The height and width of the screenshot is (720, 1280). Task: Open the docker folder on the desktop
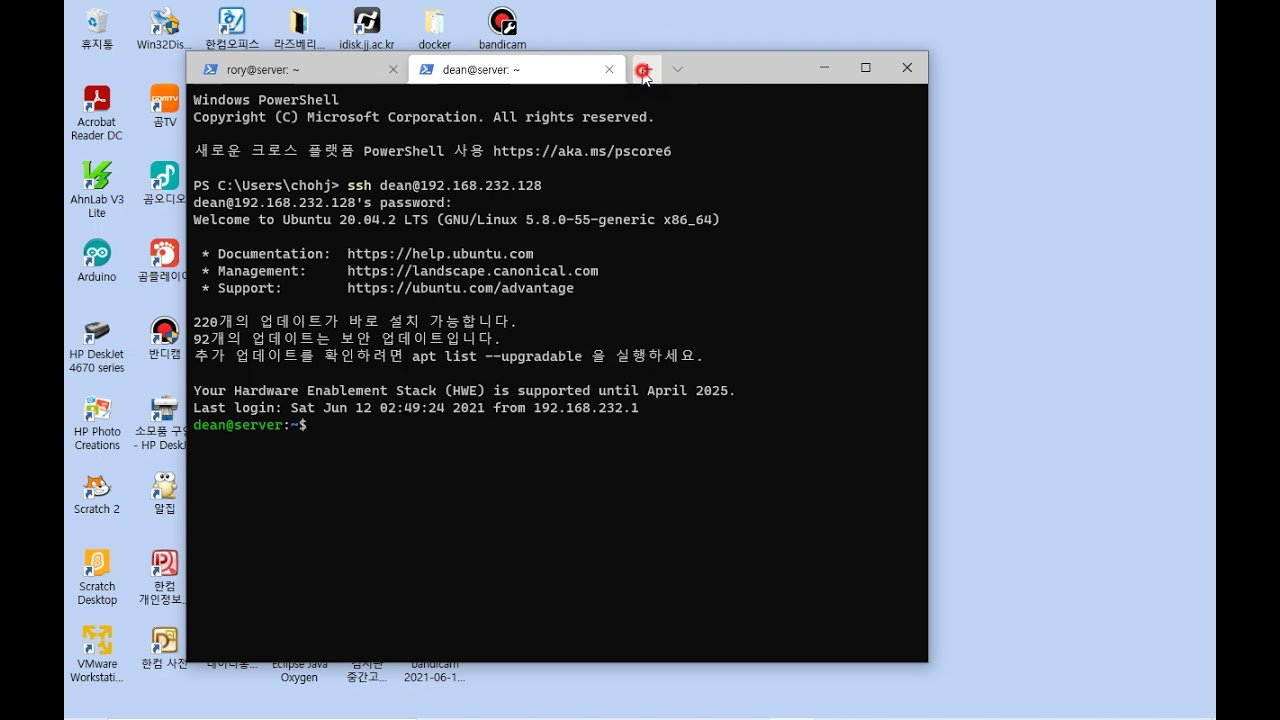(435, 28)
